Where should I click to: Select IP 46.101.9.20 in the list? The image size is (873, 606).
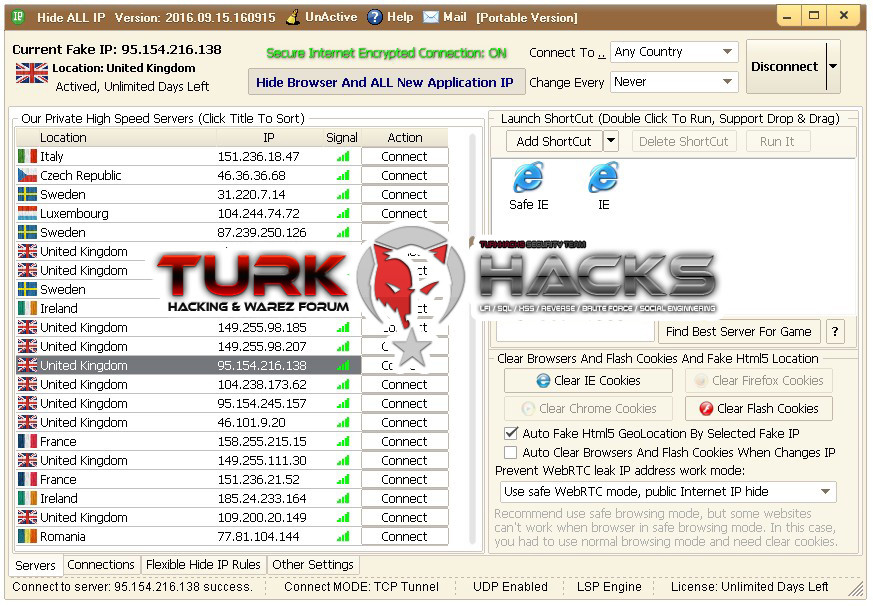[251, 422]
